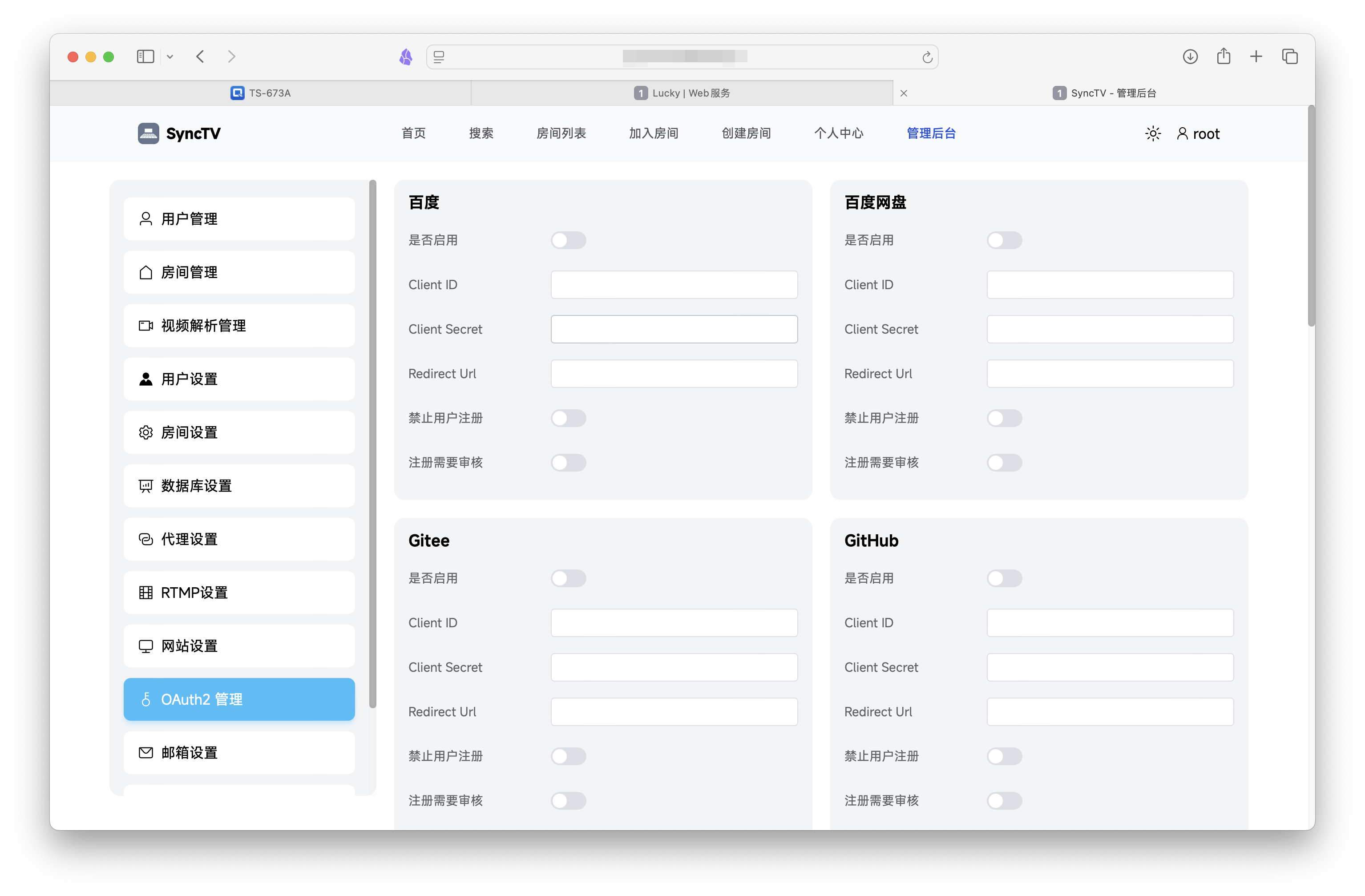
Task: Open the root user profile icon
Action: pyautogui.click(x=1182, y=133)
